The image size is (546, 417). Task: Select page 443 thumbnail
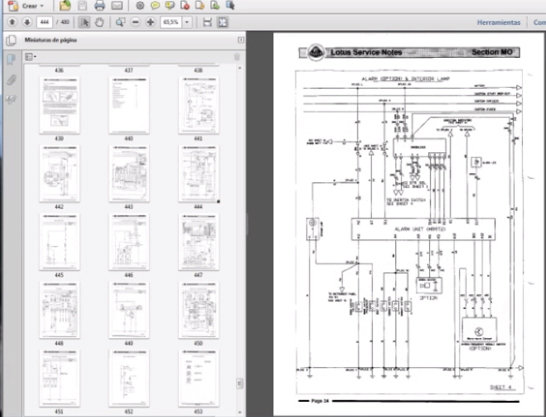tap(129, 174)
